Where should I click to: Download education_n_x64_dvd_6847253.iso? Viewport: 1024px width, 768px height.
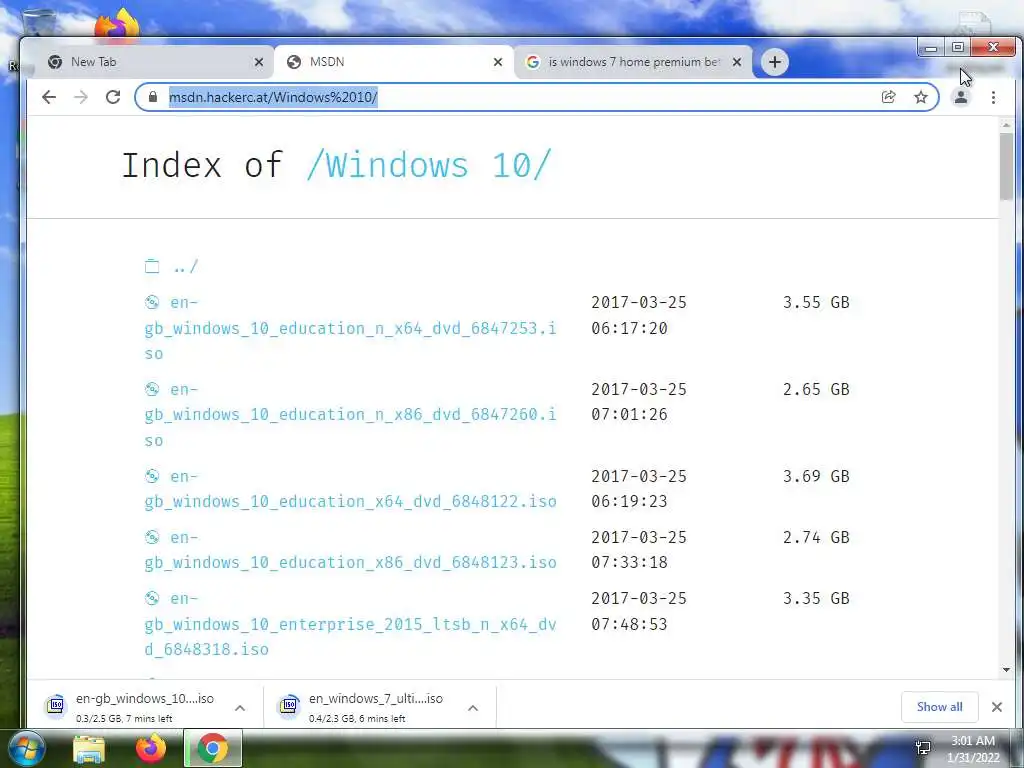click(x=350, y=328)
